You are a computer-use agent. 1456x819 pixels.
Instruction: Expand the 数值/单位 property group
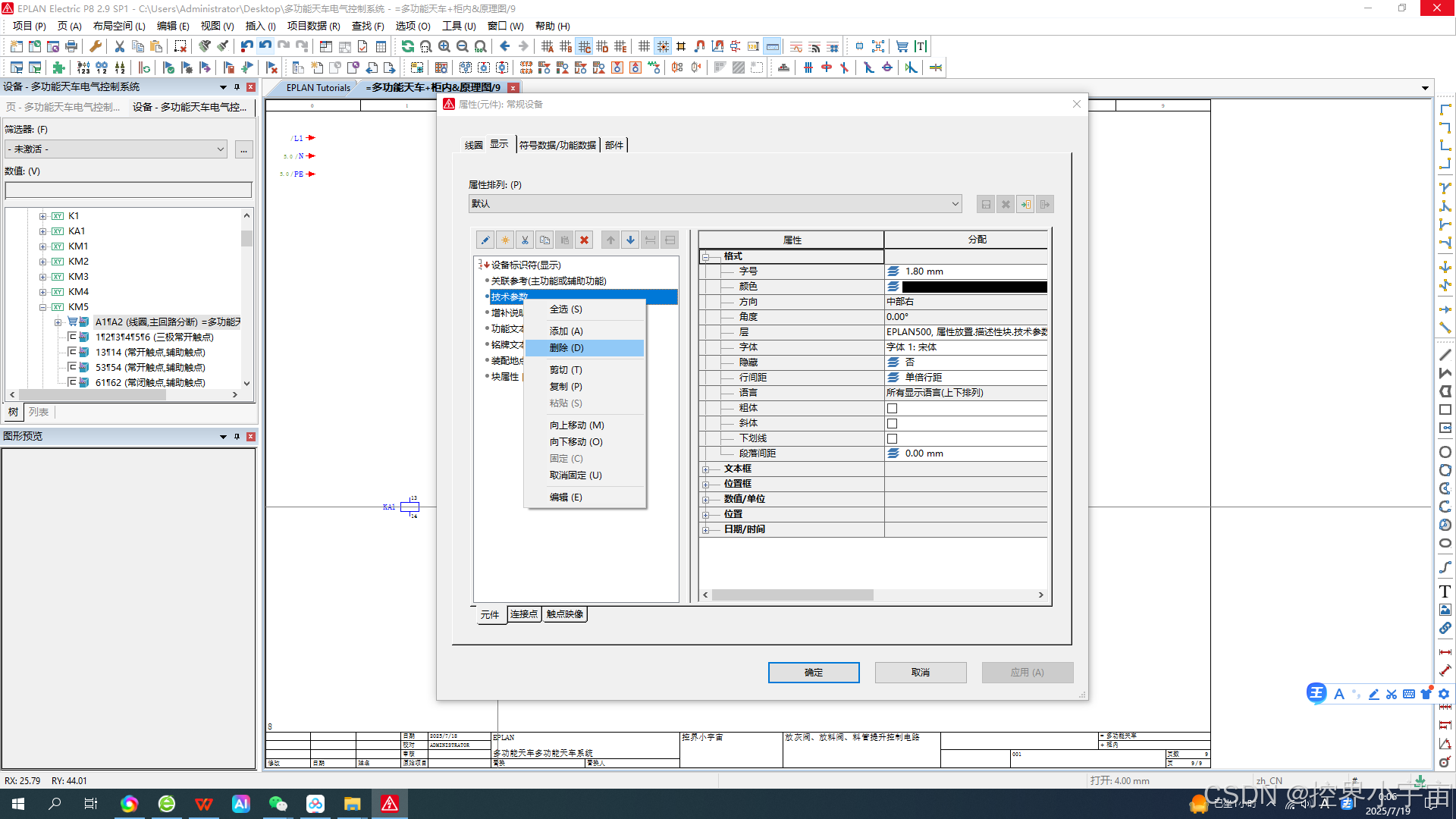pyautogui.click(x=706, y=500)
